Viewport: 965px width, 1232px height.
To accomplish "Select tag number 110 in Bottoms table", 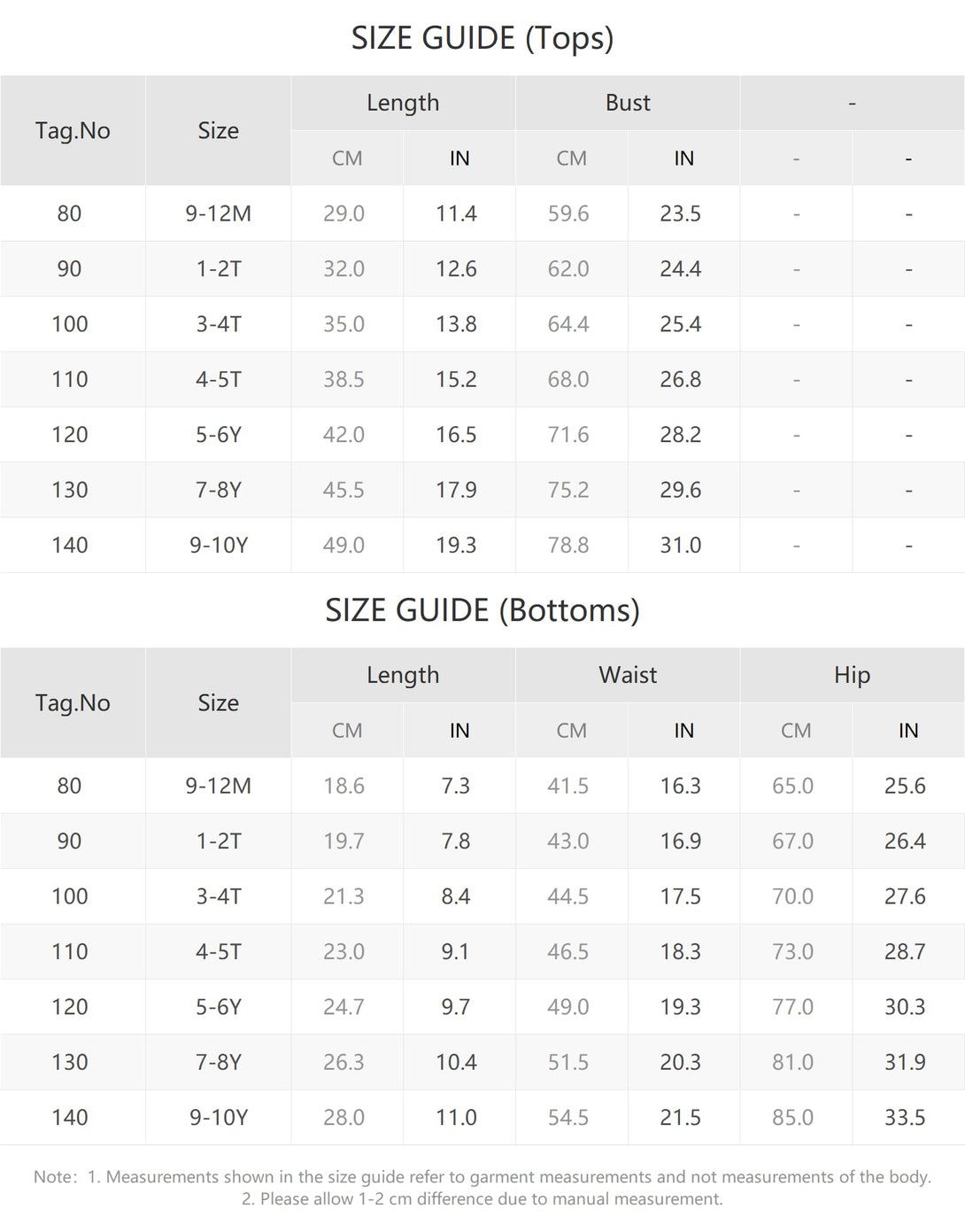I will pyautogui.click(x=70, y=951).
